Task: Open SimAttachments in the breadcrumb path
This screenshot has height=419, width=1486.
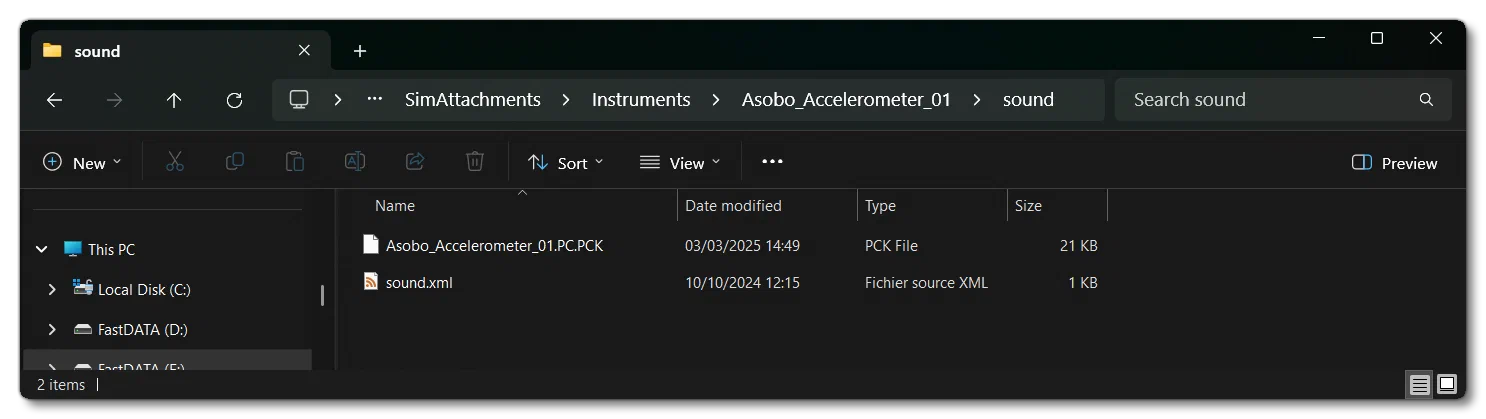Action: 472,100
